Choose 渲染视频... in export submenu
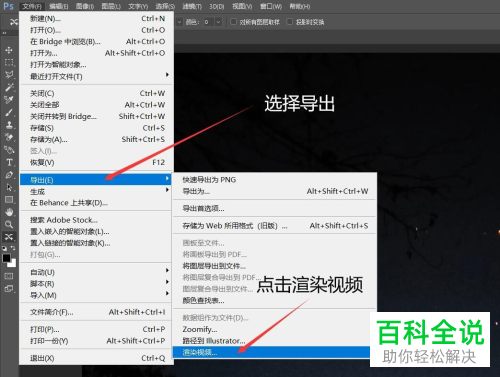The height and width of the screenshot is (377, 500). click(272, 352)
